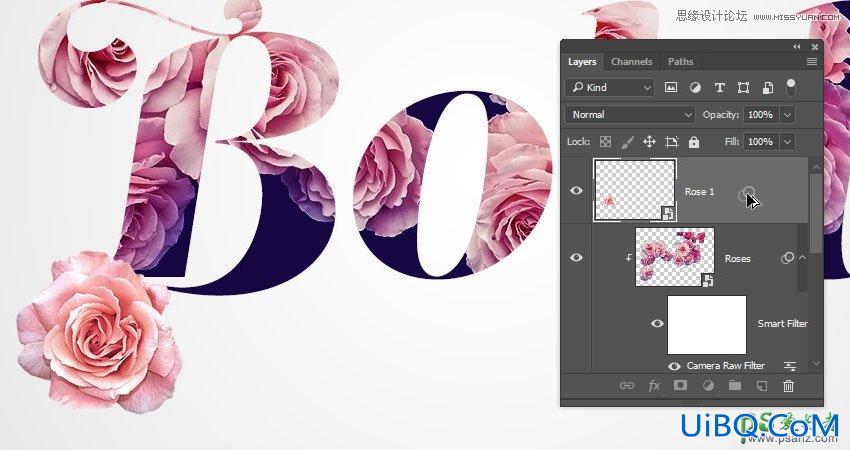The width and height of the screenshot is (850, 450).
Task: Add a layer style with fx button
Action: 654,385
